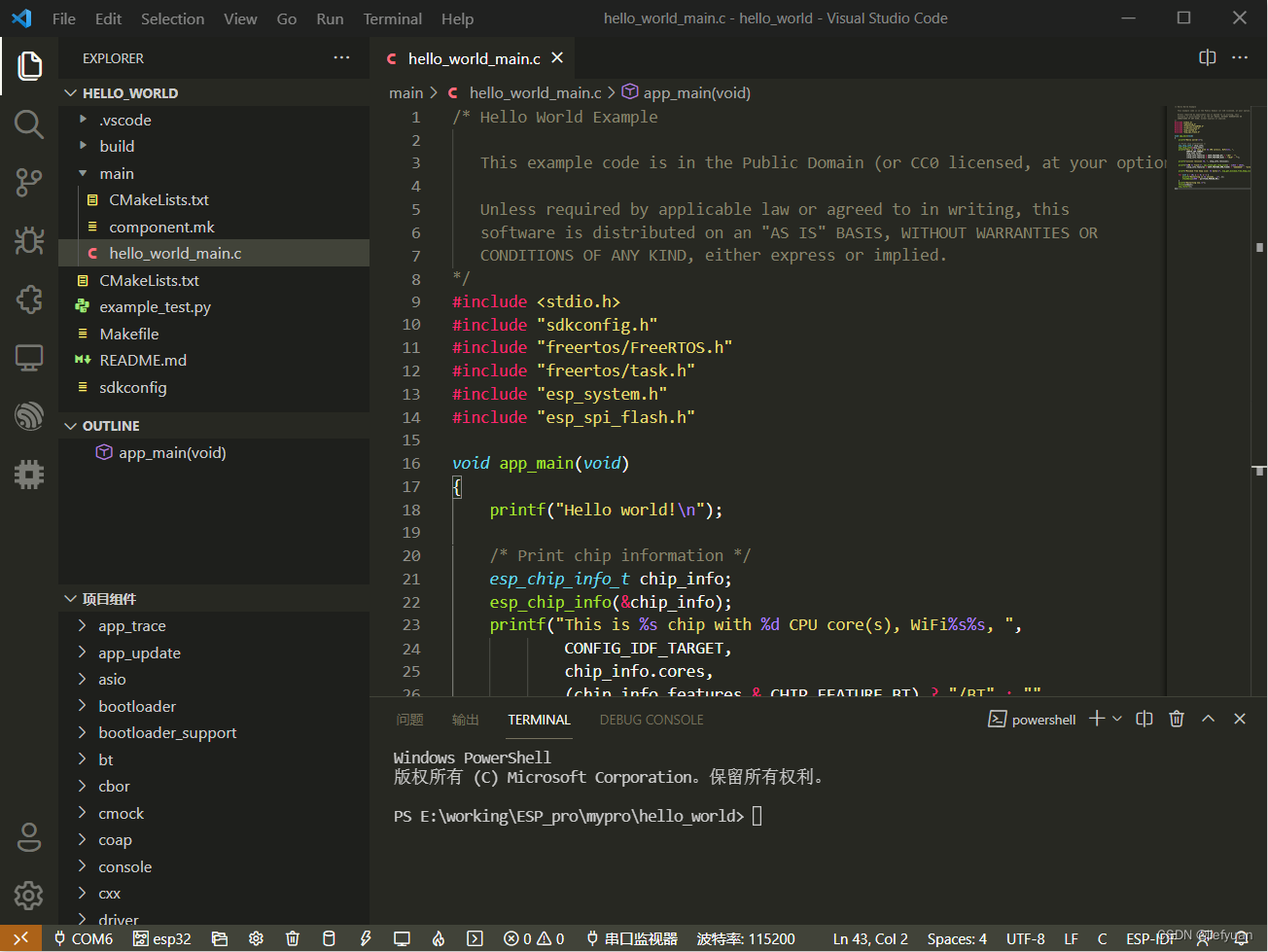Open the Run and Debug view
1268x952 pixels.
coord(29,240)
